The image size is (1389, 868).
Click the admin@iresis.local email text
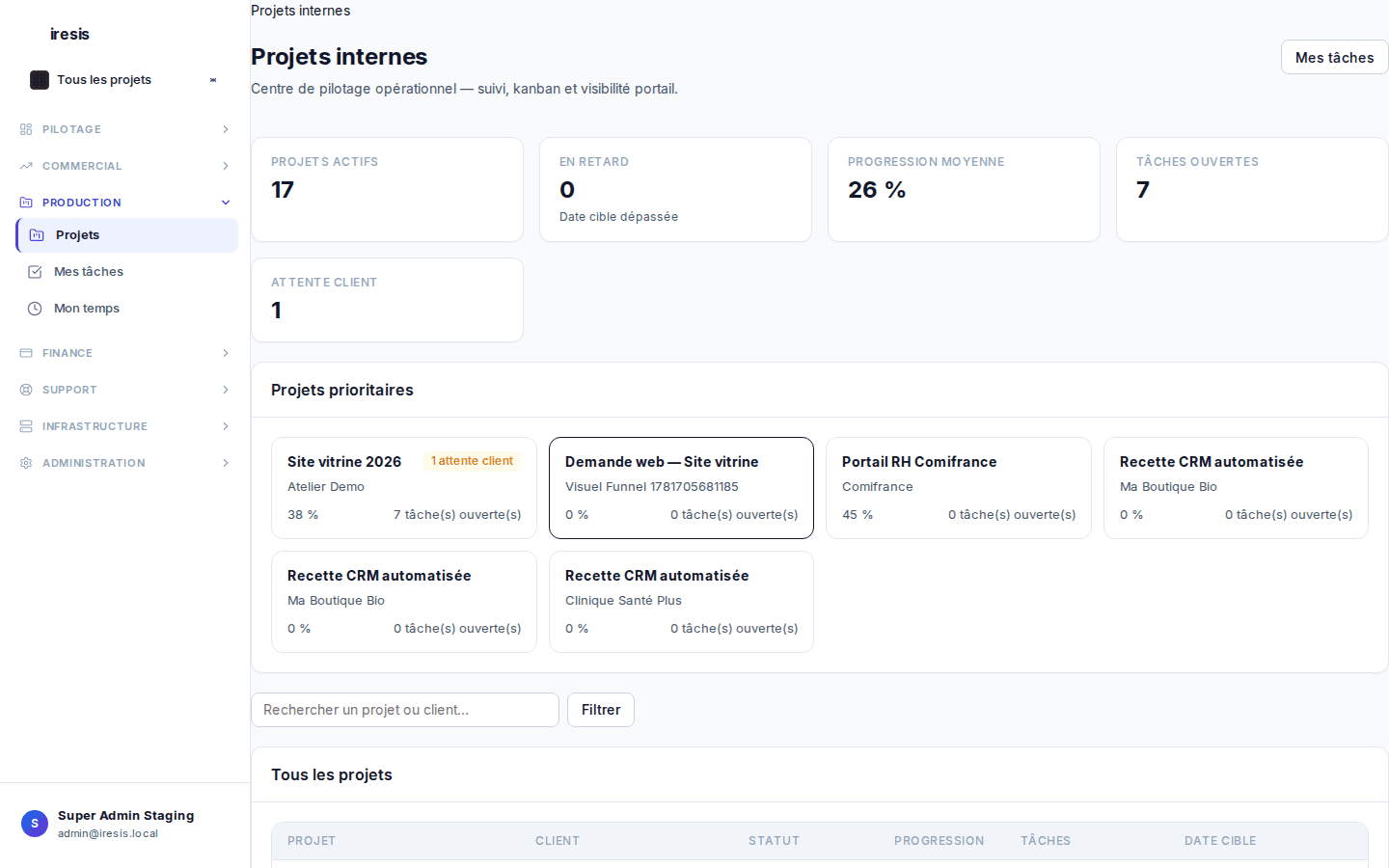tap(108, 833)
